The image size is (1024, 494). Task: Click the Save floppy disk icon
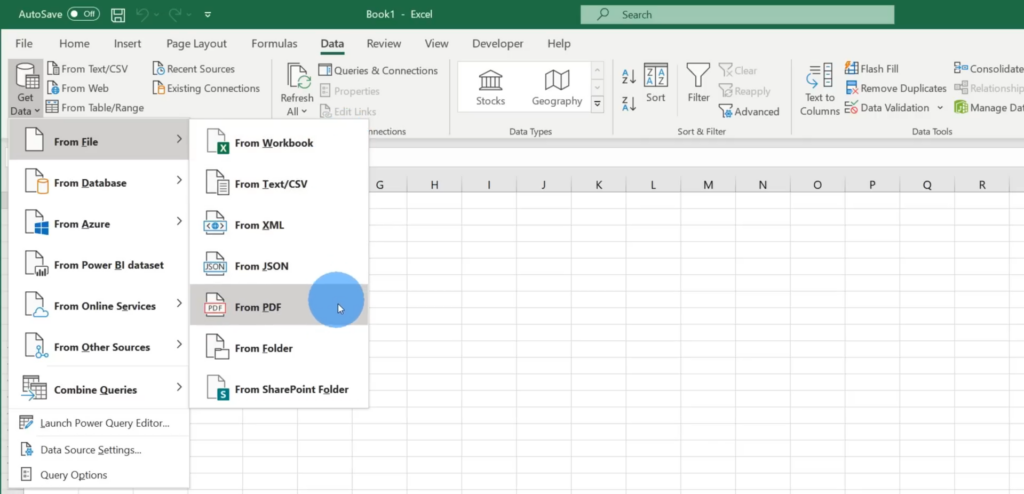(118, 14)
